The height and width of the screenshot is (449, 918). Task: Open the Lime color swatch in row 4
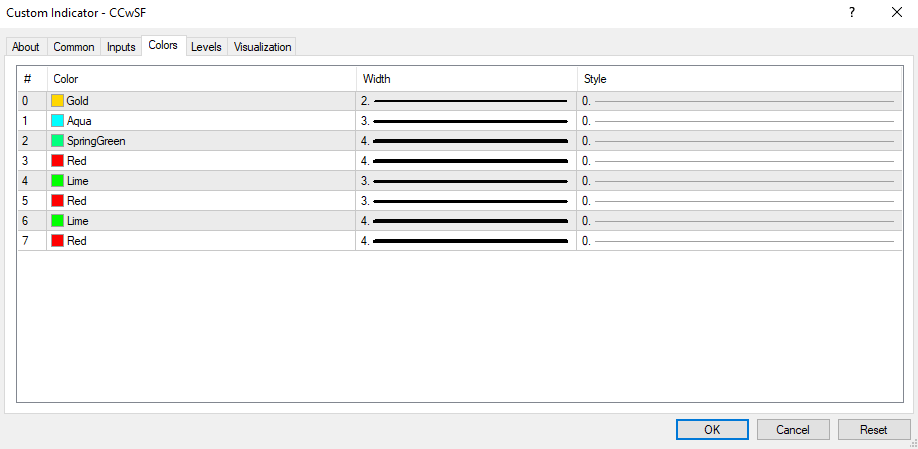[58, 181]
